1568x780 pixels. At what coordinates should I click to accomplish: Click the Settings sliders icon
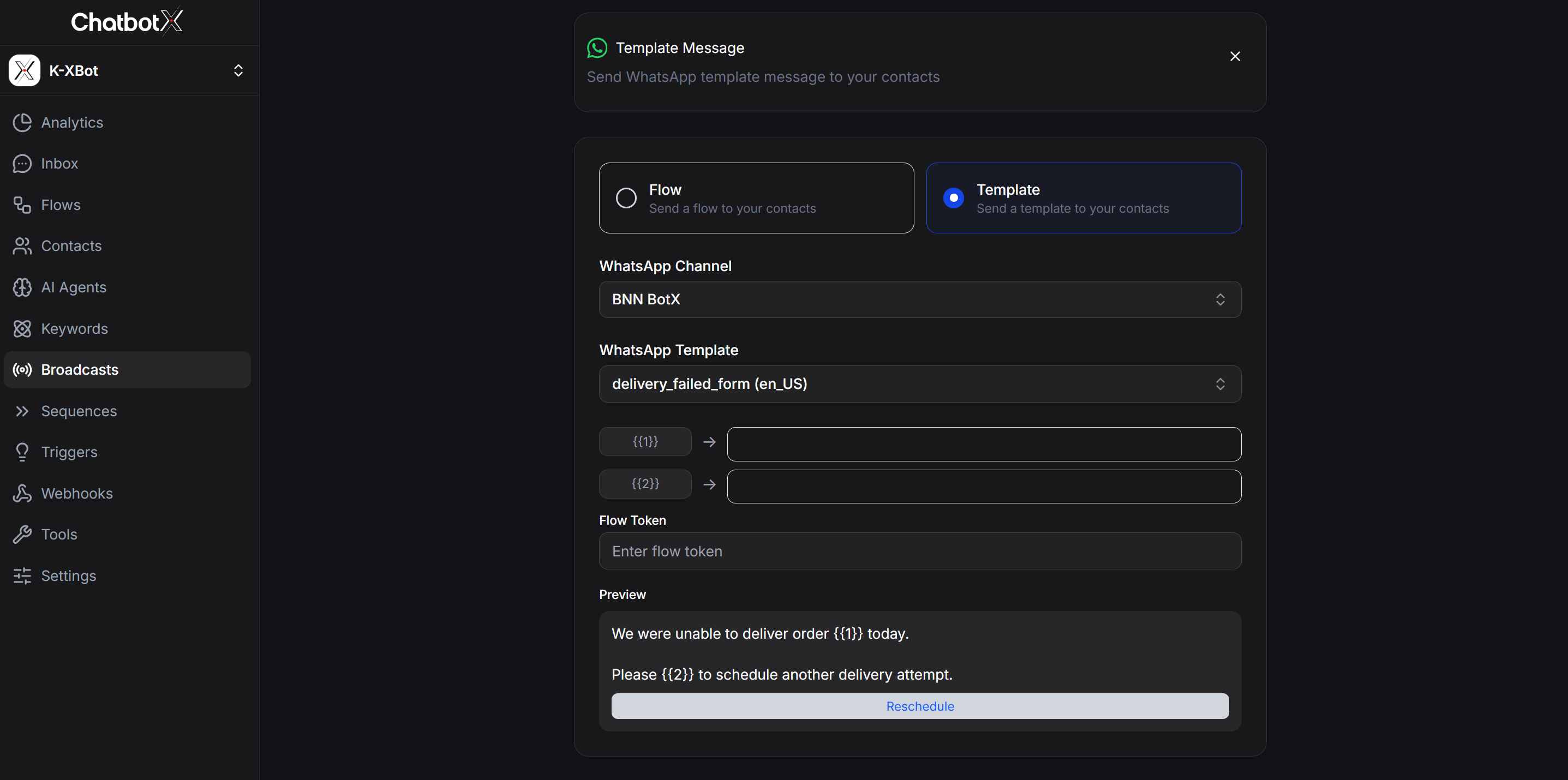click(22, 575)
